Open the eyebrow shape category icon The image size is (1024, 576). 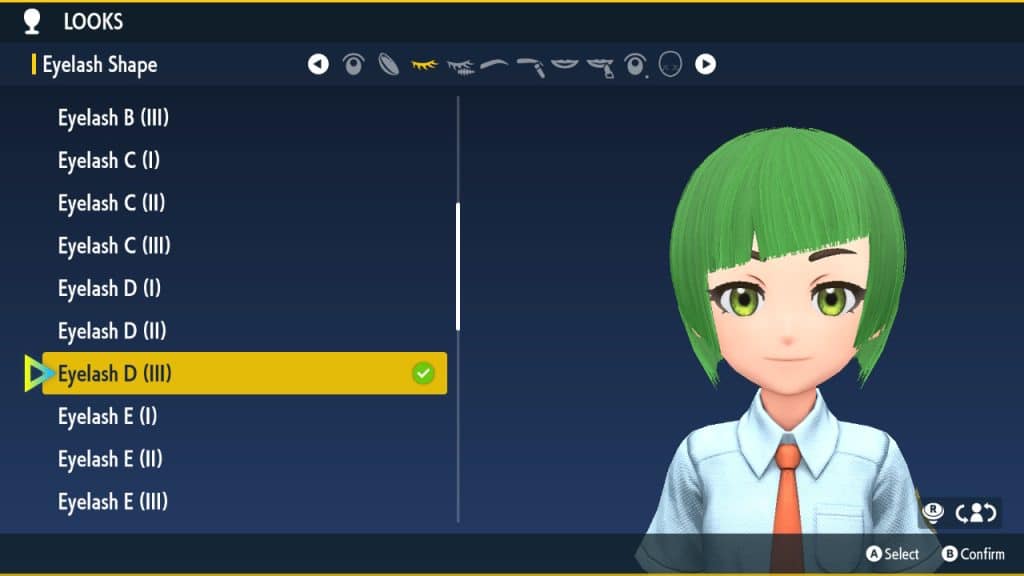(494, 64)
